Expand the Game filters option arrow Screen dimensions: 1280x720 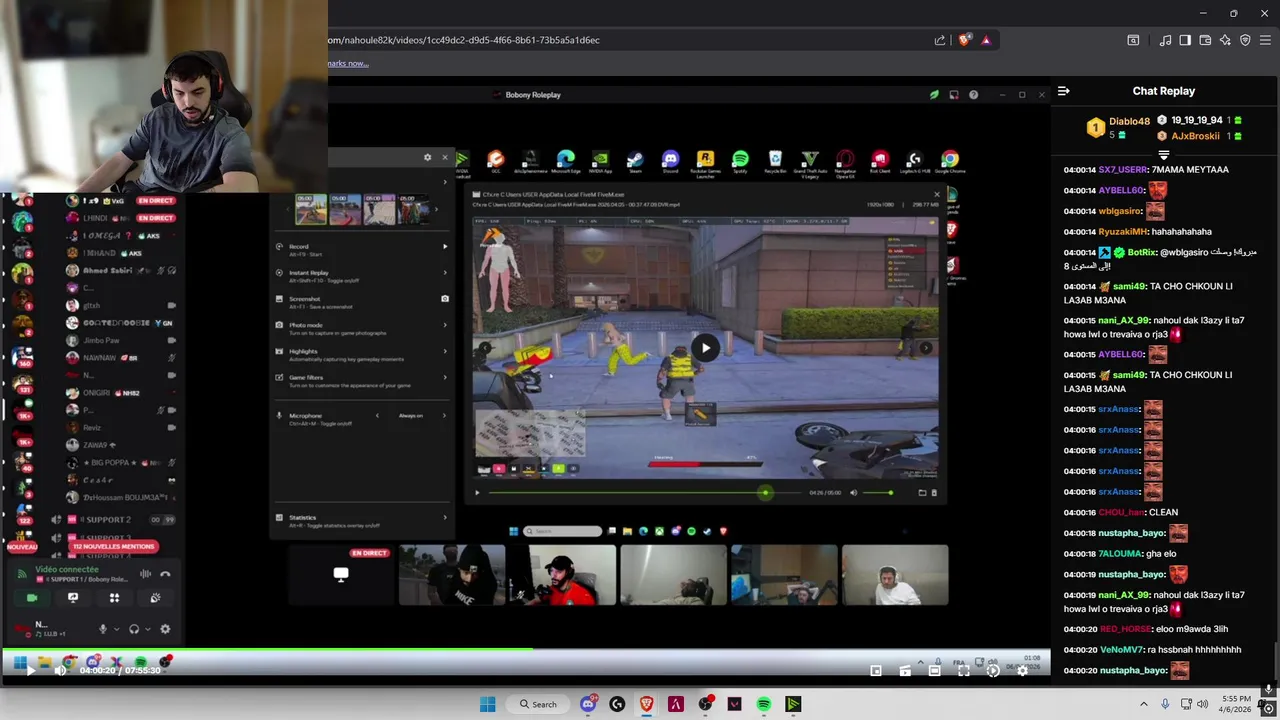(445, 378)
